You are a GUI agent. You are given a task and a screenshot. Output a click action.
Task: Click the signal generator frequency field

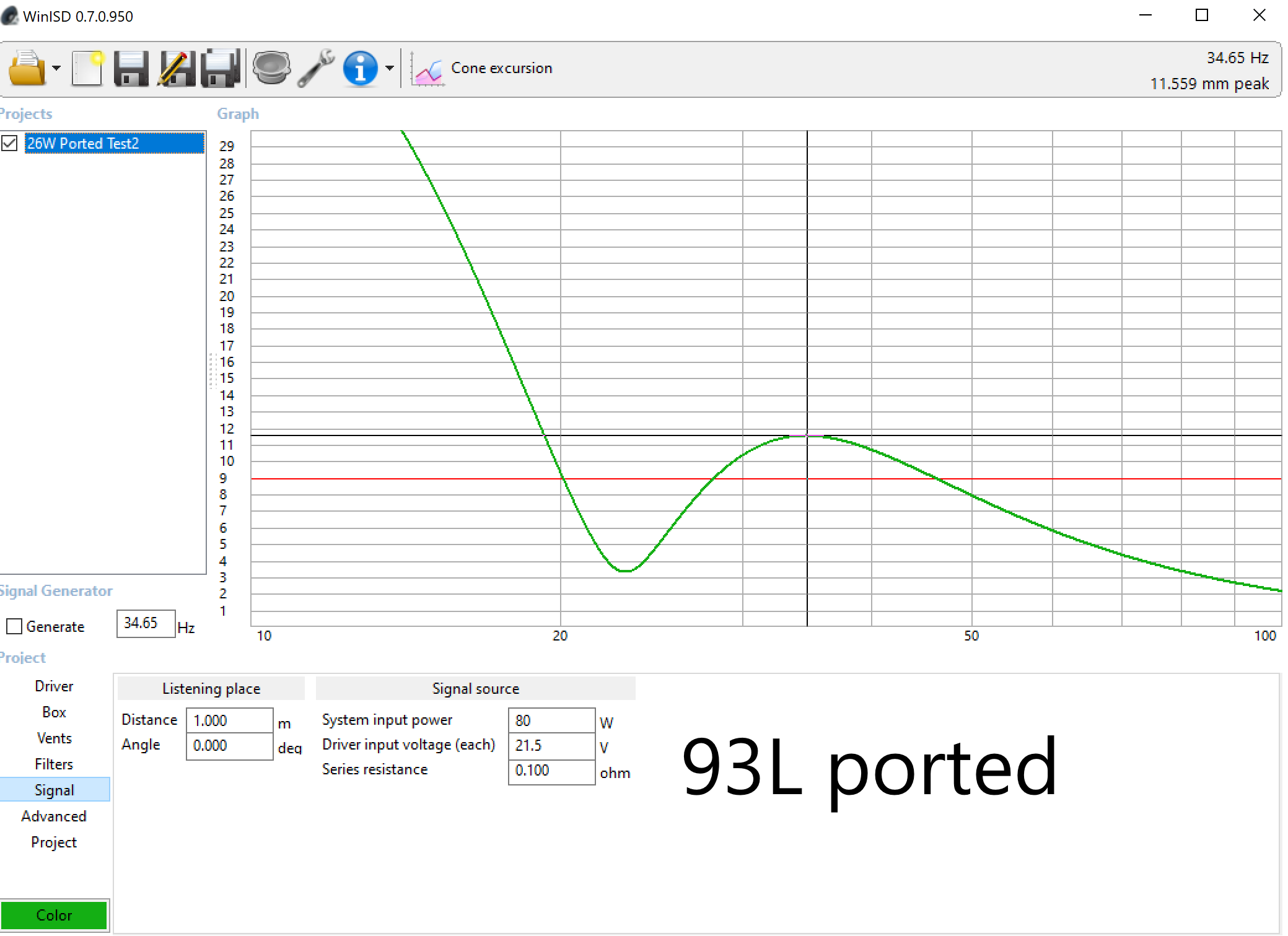point(146,623)
